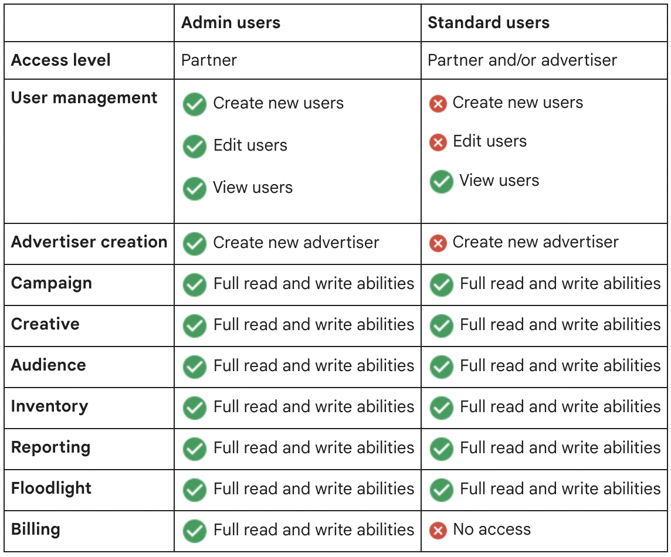Click red X beside 'No access'

tap(438, 530)
